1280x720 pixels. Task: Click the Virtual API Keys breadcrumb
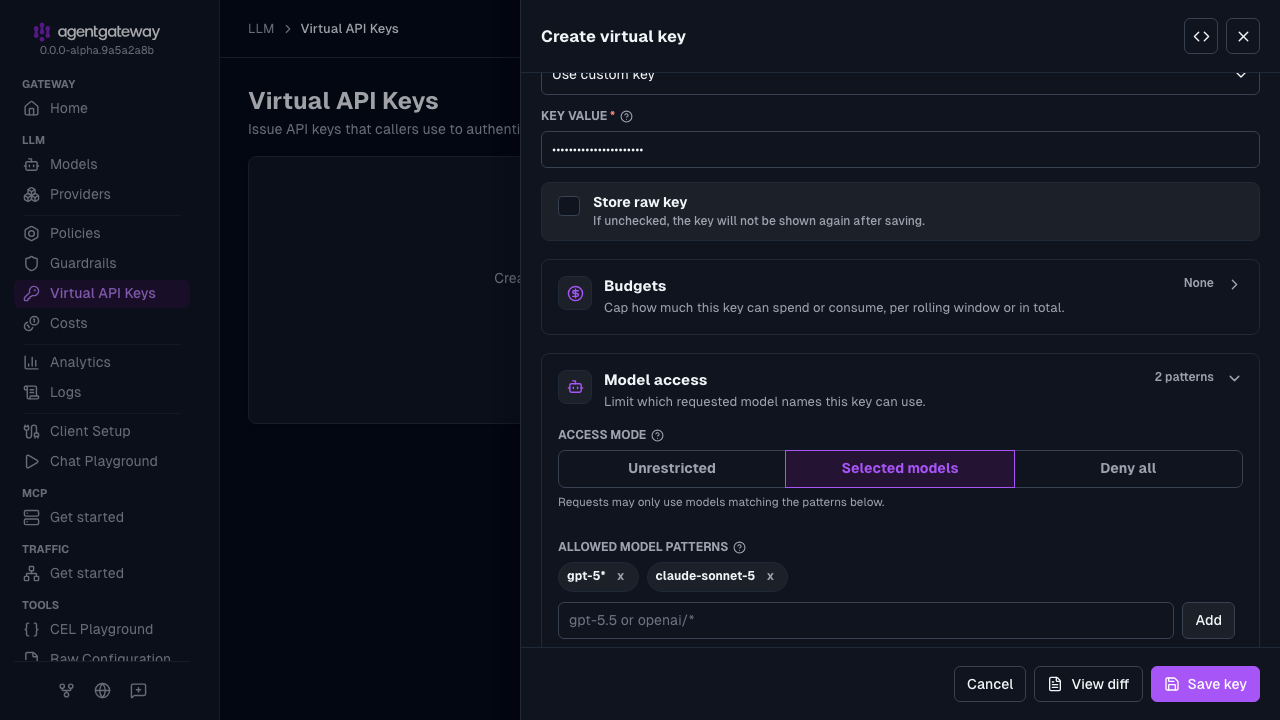pos(350,28)
